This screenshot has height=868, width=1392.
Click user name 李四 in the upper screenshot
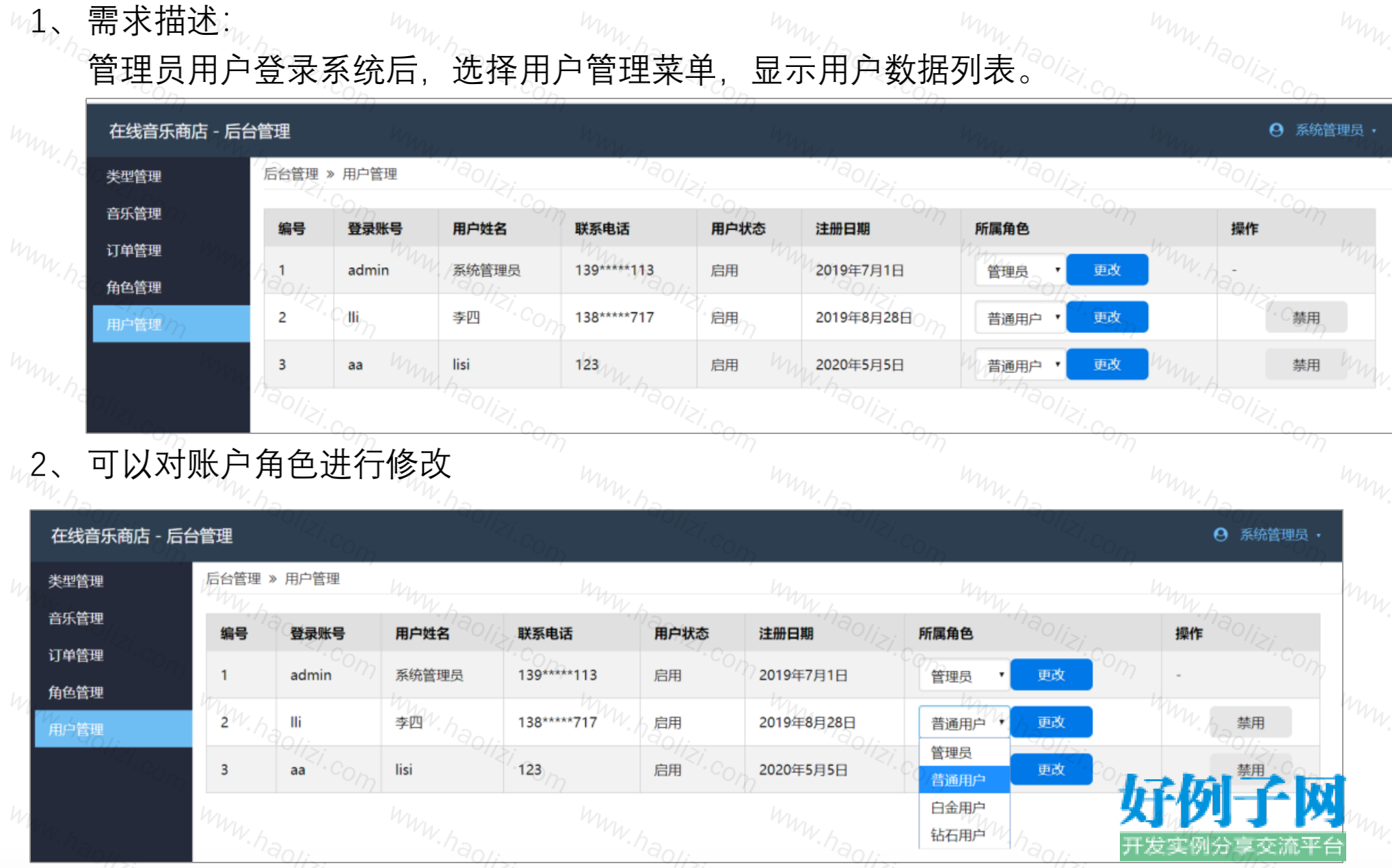[466, 317]
